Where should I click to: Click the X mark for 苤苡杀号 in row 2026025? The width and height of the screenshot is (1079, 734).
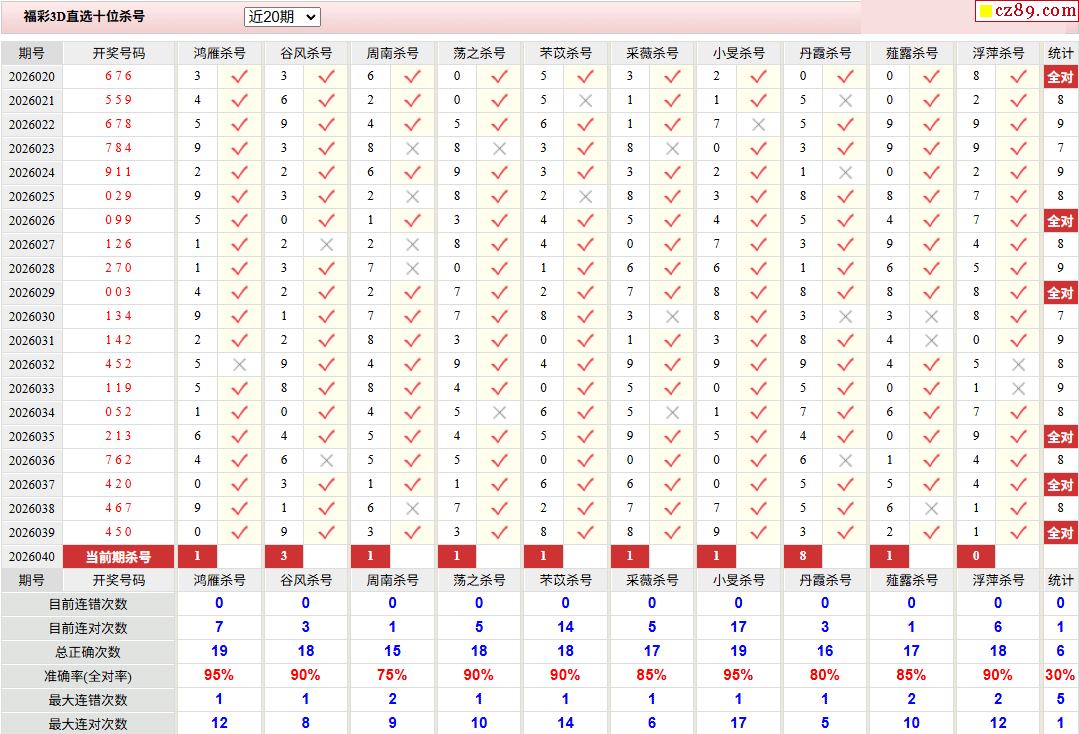pos(586,197)
